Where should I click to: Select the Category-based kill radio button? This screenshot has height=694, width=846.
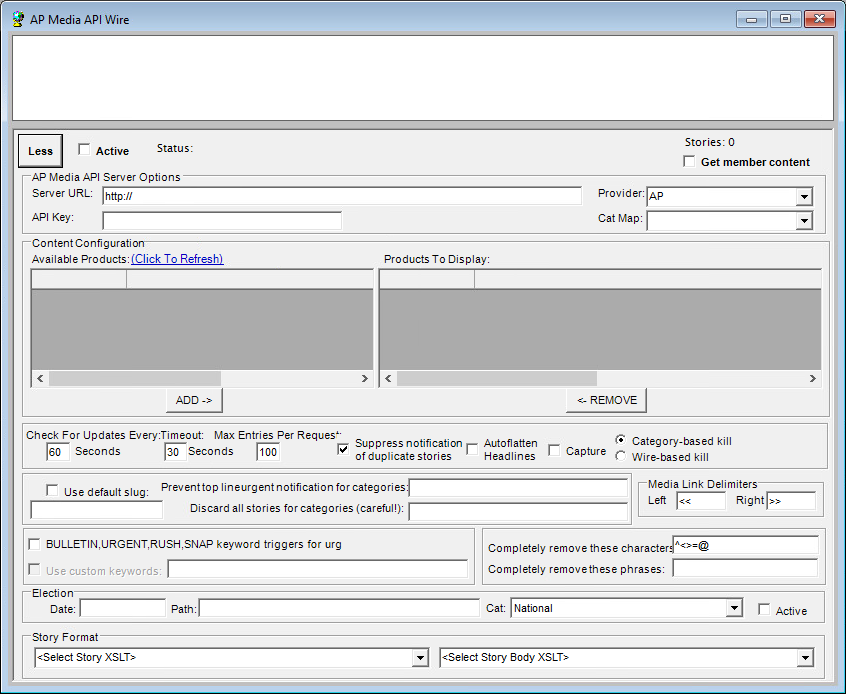(x=620, y=440)
